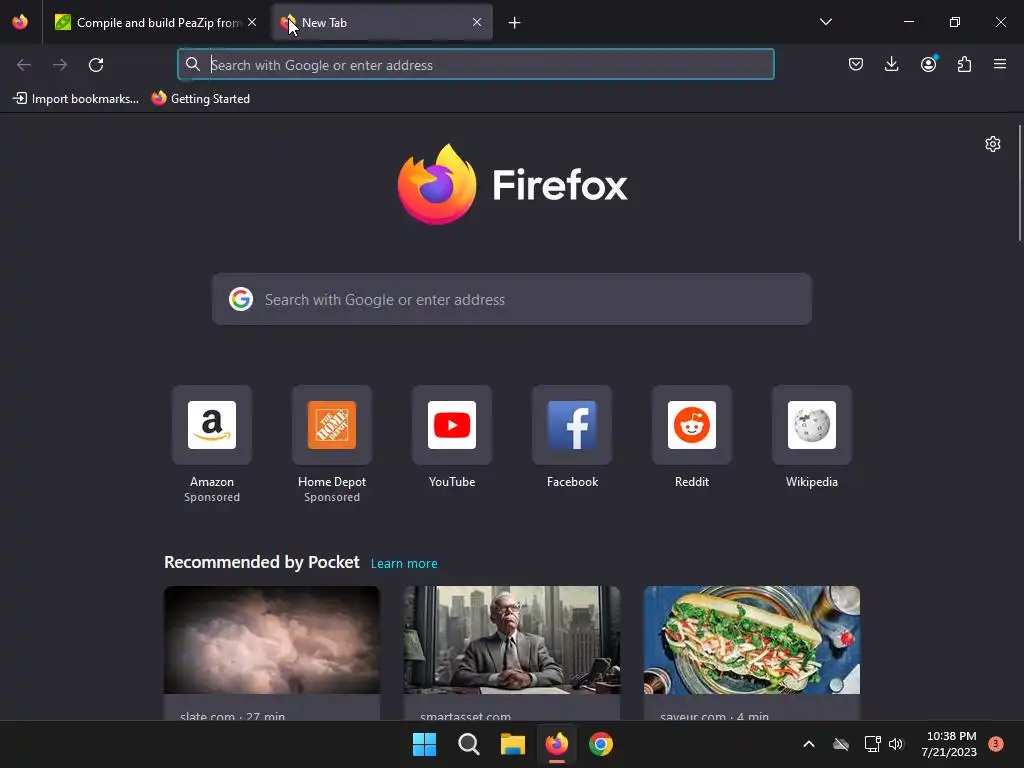Open the smartasset.com story thumbnail
The height and width of the screenshot is (768, 1024).
coord(511,640)
